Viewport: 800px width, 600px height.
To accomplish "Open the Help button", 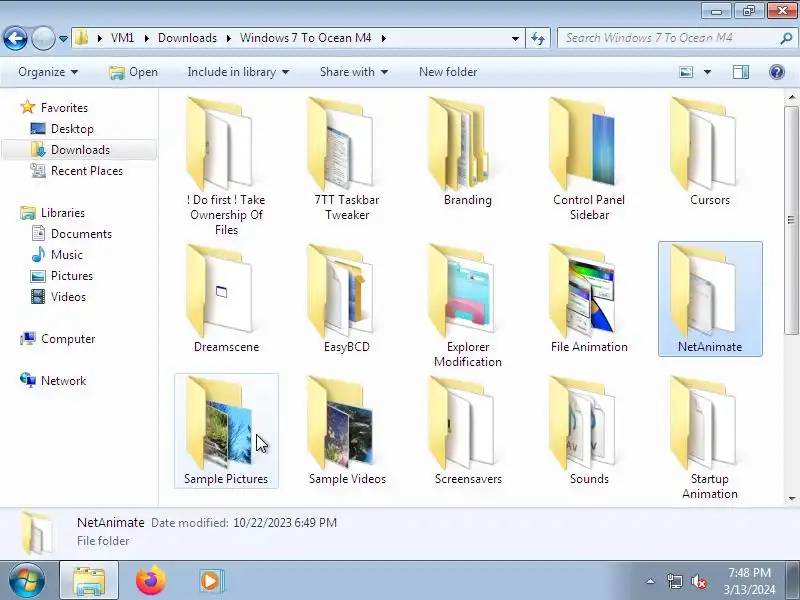I will pos(777,72).
